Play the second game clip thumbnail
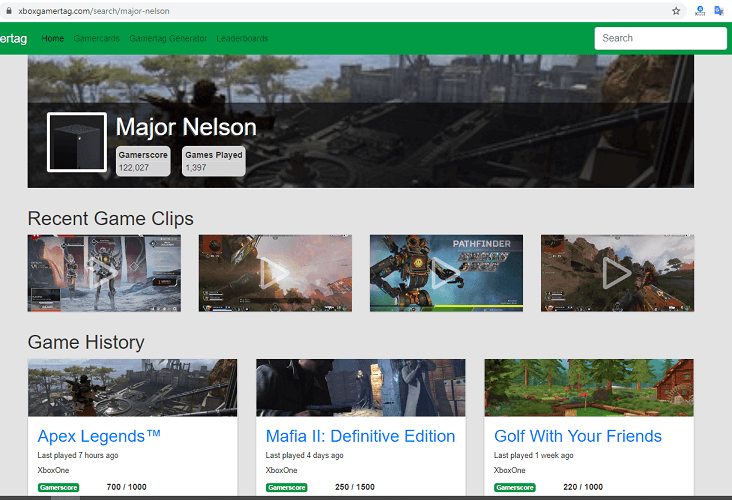Screen dimensions: 732x500 coord(275,273)
